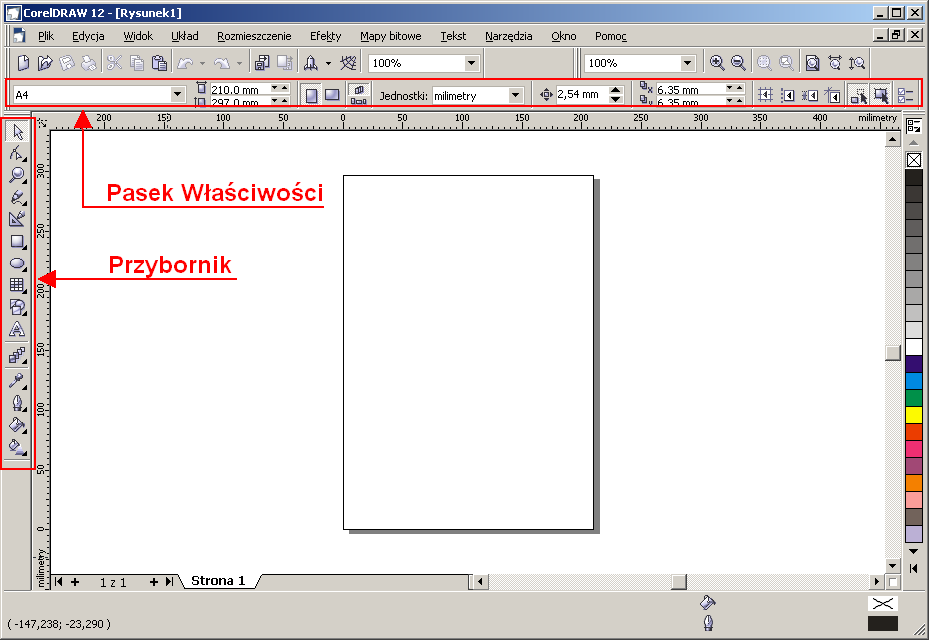Open the Mapy bitowe menu
The height and width of the screenshot is (640, 929).
click(x=390, y=36)
